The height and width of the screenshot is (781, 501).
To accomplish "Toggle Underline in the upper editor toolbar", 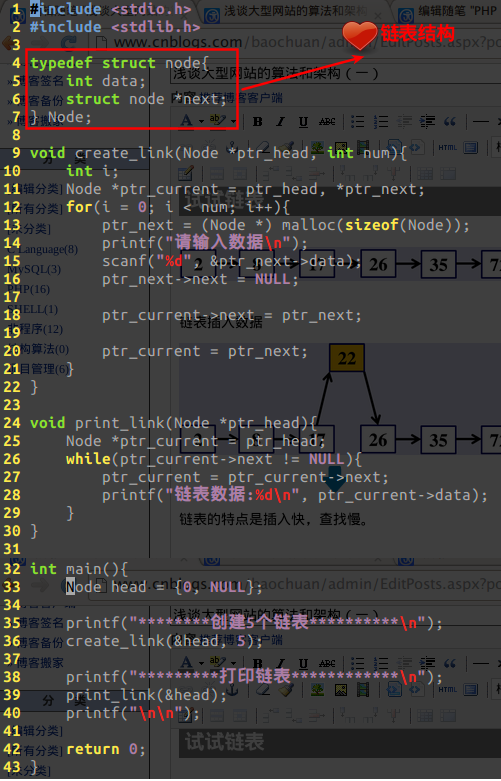I will tap(303, 122).
